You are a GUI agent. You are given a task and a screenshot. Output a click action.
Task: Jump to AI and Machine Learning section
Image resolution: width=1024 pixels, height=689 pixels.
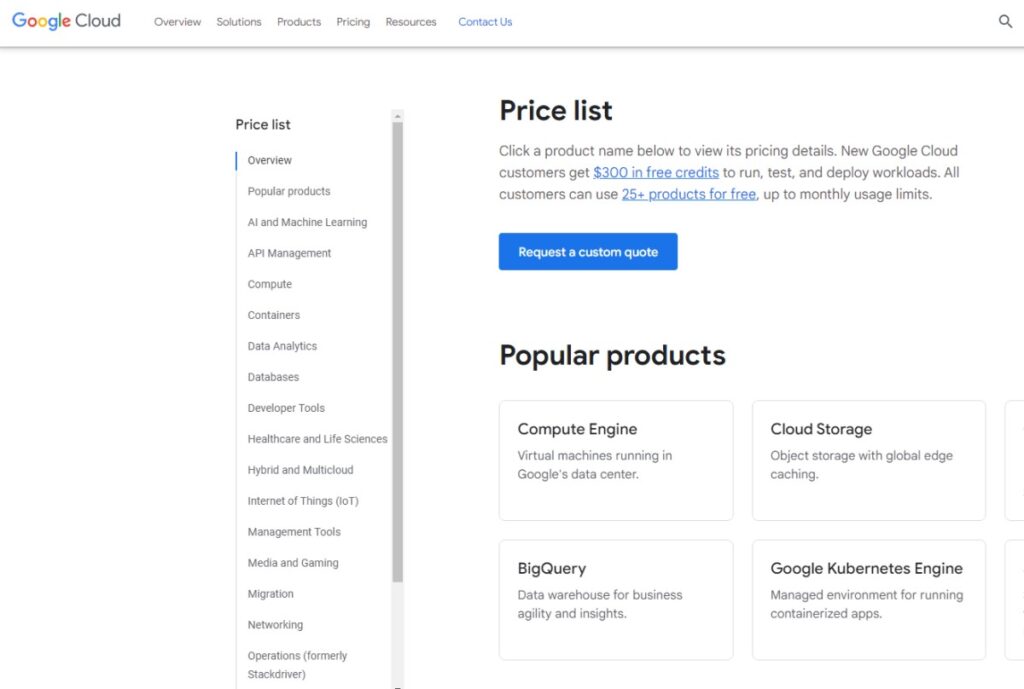point(307,222)
